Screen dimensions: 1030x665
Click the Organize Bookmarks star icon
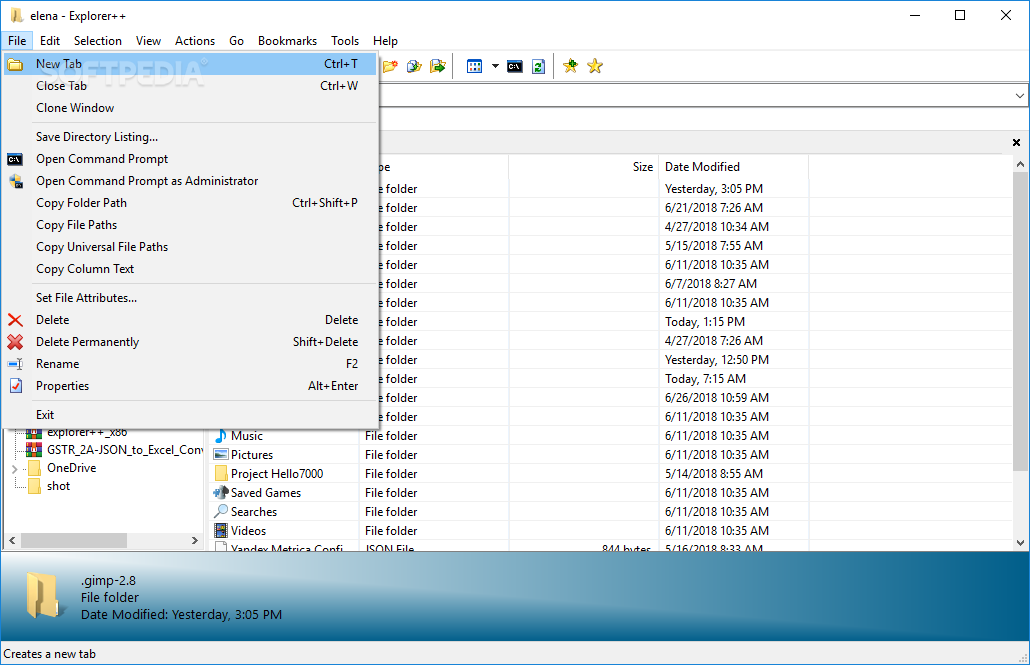tap(595, 66)
